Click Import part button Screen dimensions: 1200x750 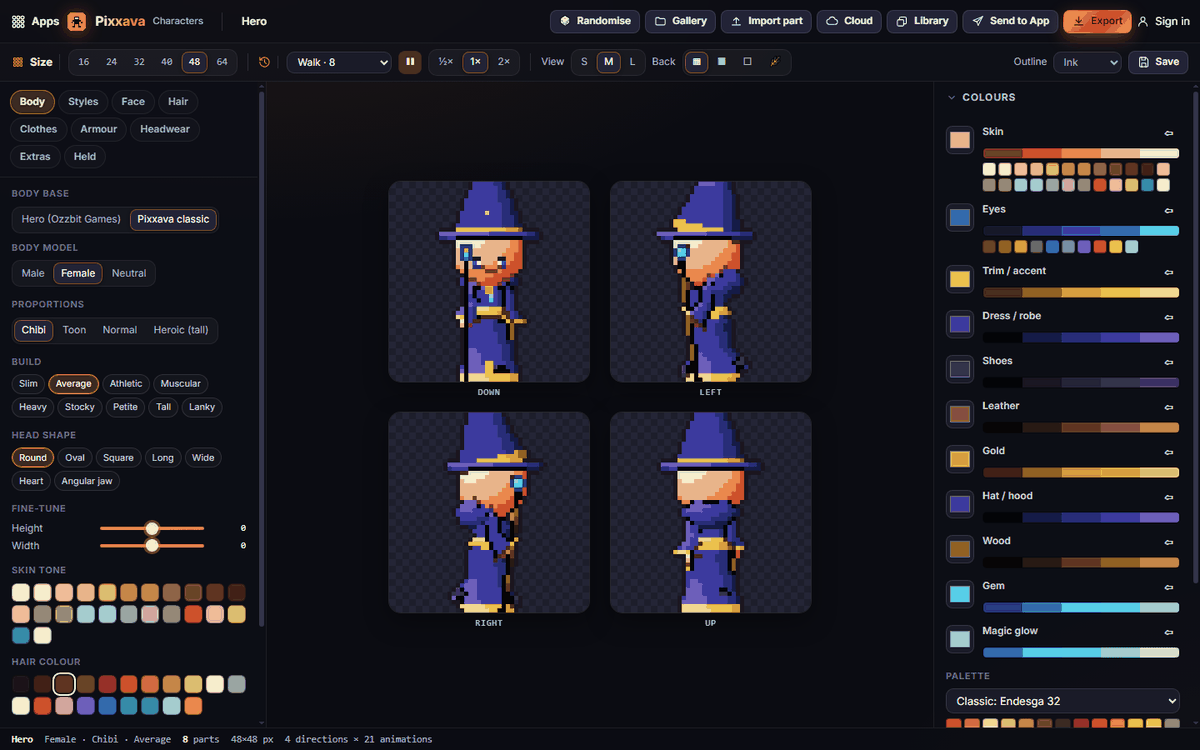[x=766, y=21]
